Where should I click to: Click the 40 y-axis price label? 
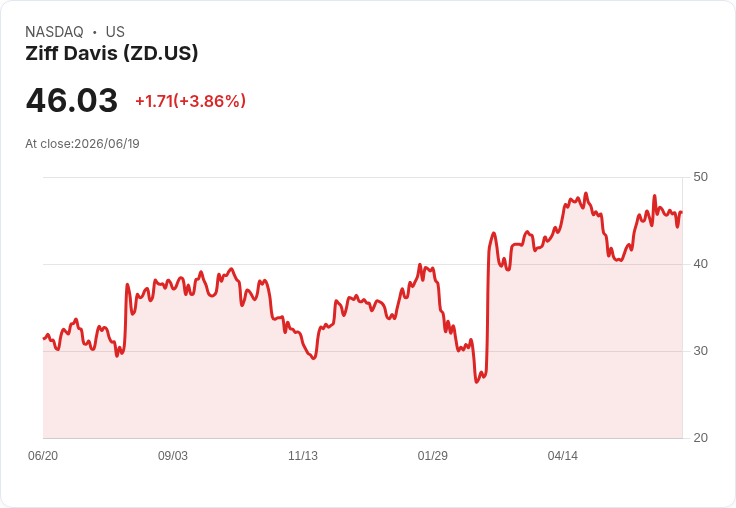[700, 264]
